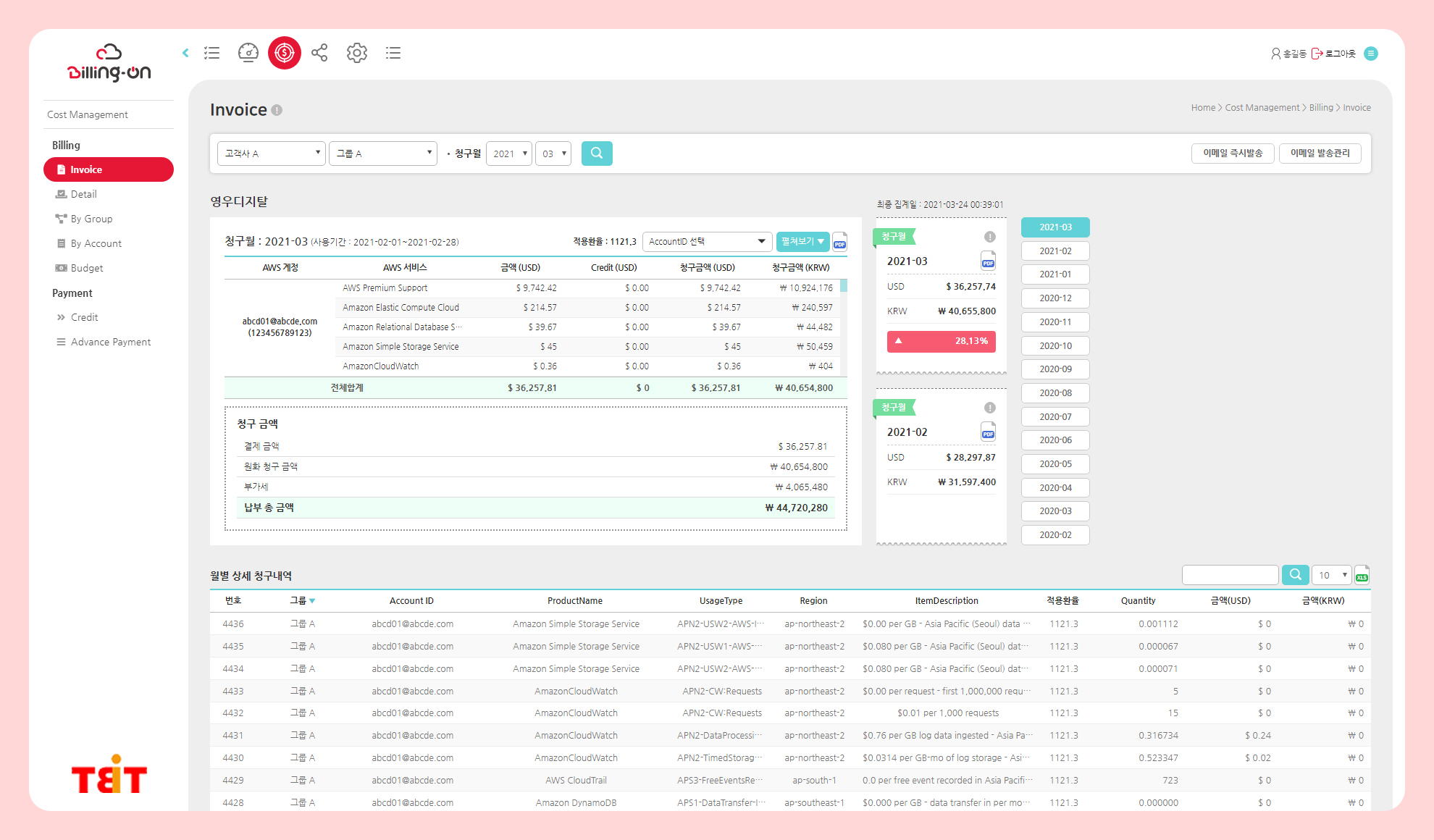
Task: Open the 고객사 A customer dropdown
Action: pyautogui.click(x=271, y=153)
